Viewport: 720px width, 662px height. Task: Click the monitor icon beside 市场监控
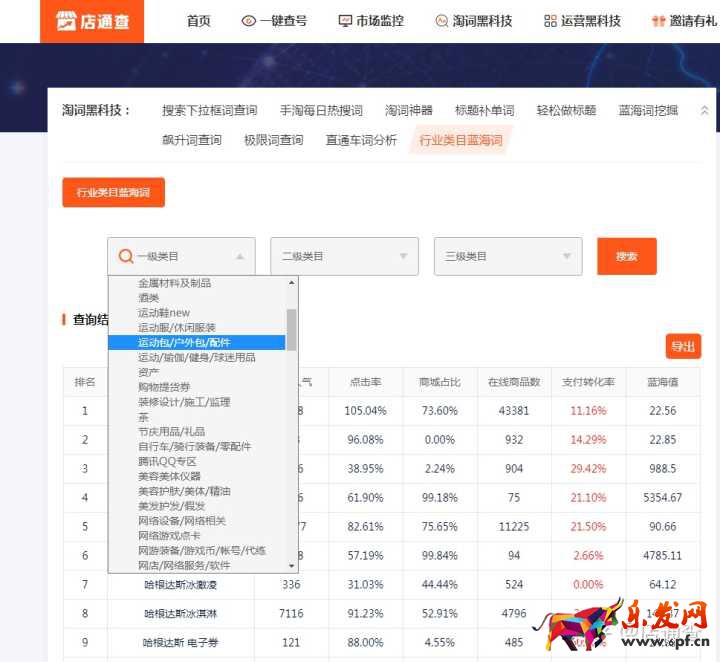345,21
